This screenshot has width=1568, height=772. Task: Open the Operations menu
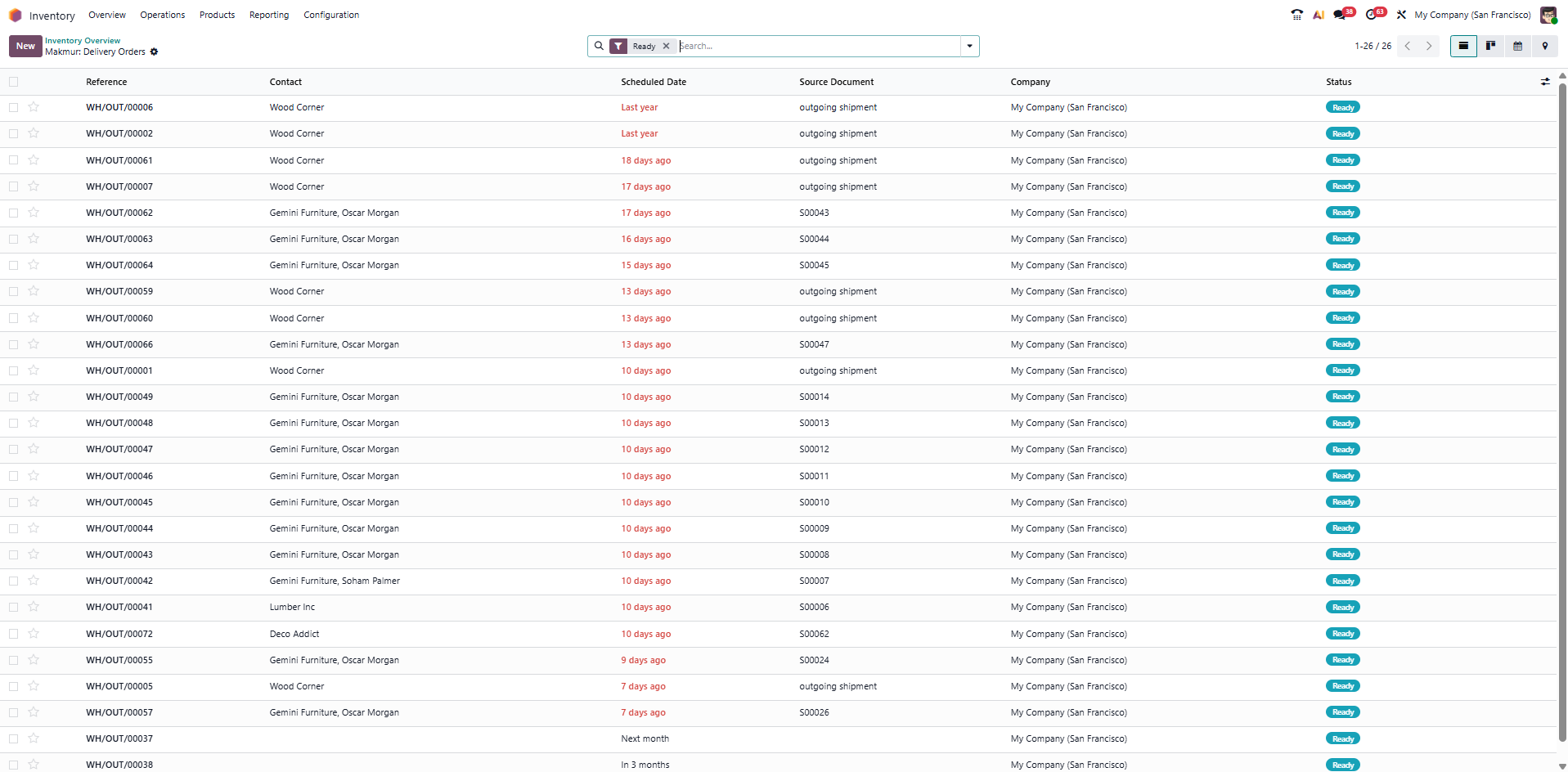[x=161, y=15]
